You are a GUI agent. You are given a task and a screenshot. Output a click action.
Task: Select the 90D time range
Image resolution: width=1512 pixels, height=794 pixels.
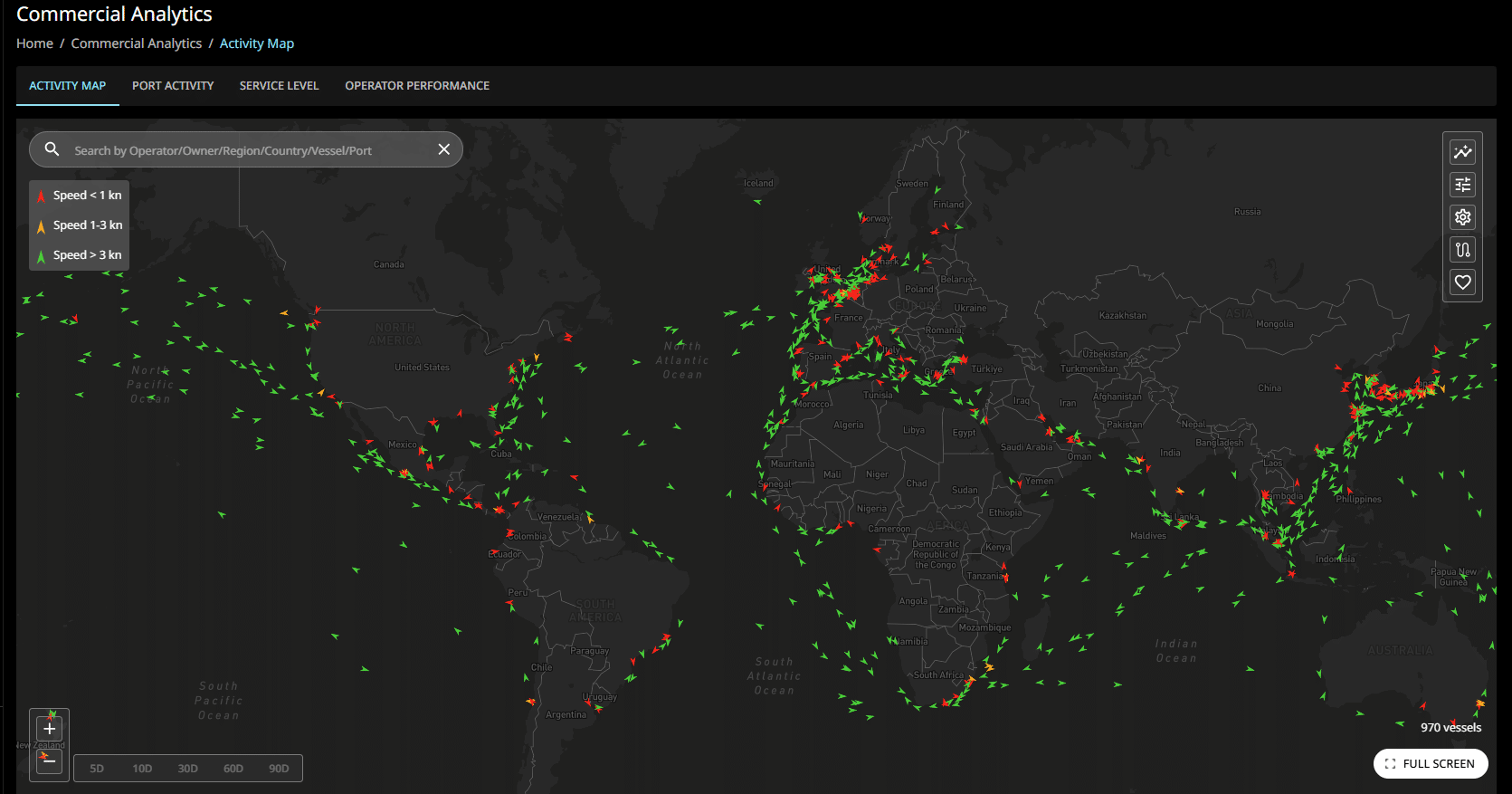[279, 769]
